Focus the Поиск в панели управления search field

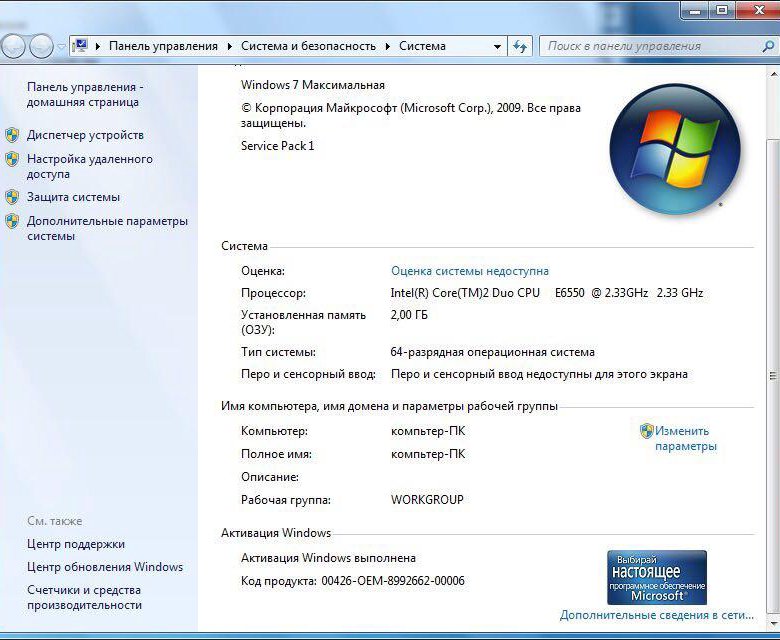645,46
